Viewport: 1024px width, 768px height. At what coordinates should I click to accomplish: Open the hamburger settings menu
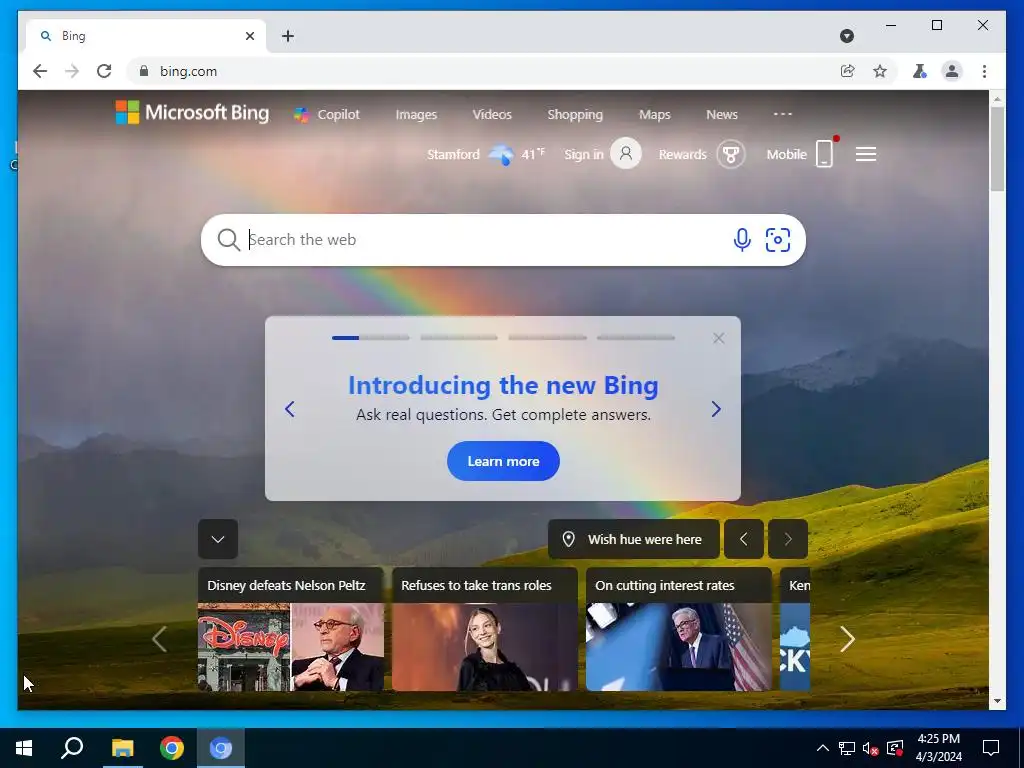click(x=866, y=155)
